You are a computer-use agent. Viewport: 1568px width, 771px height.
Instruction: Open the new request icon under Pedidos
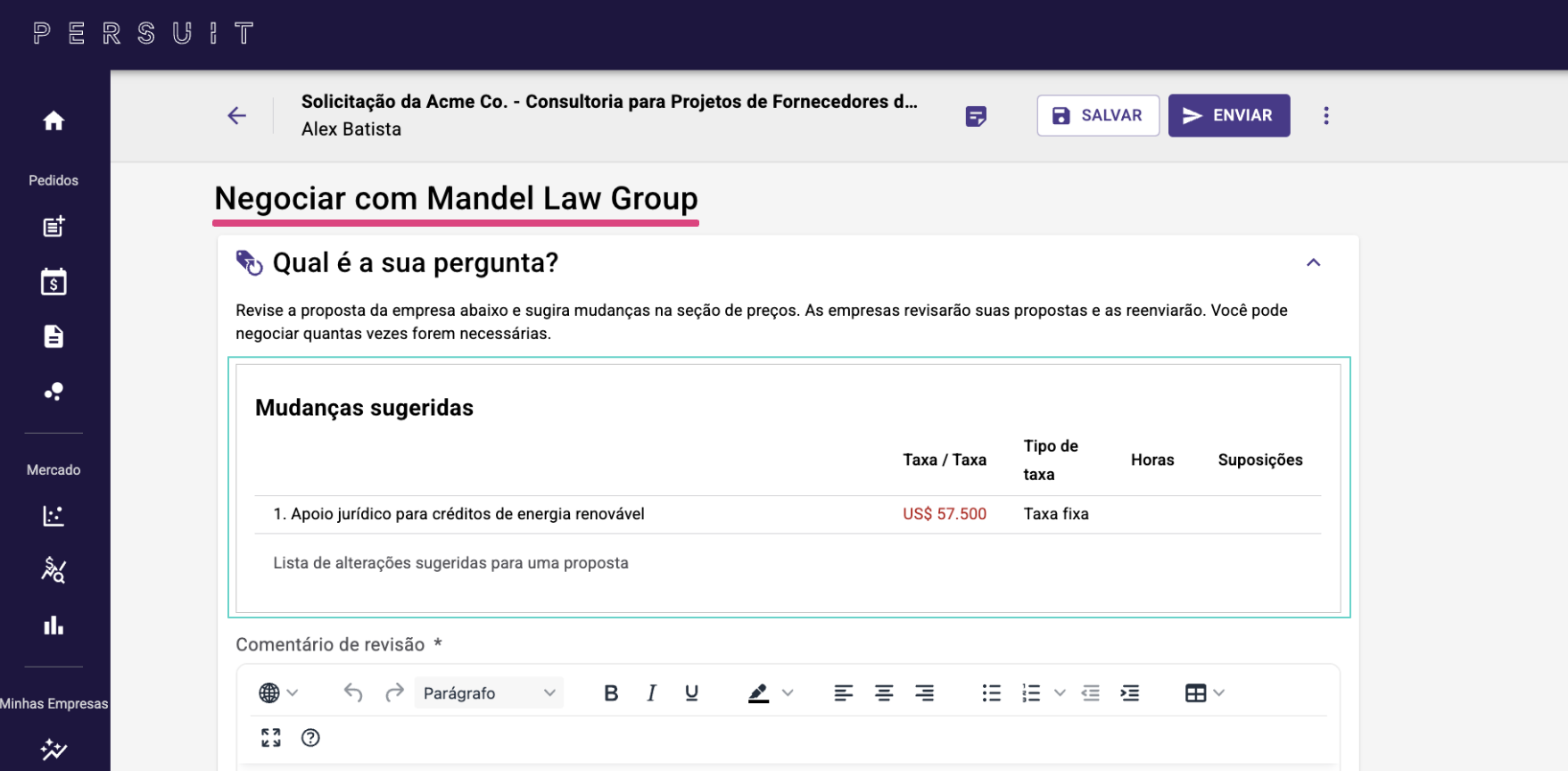(54, 227)
